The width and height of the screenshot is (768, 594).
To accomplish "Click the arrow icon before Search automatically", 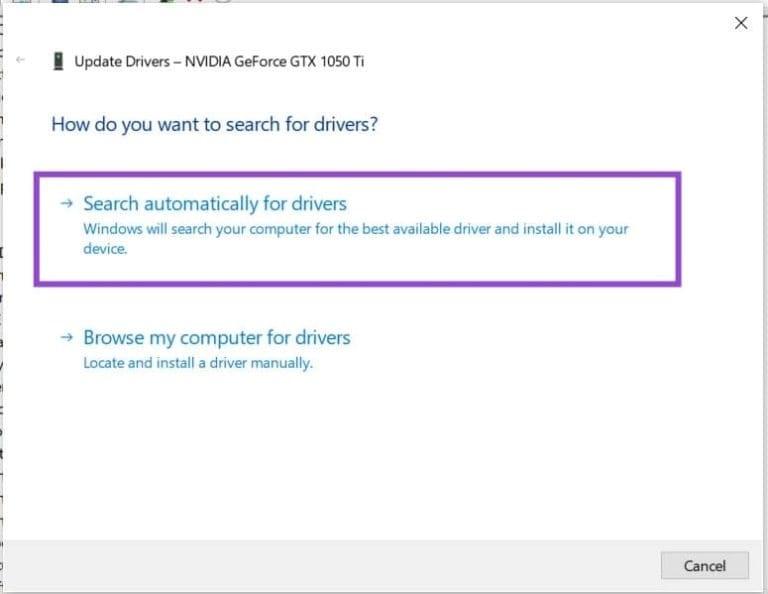I will click(x=67, y=203).
